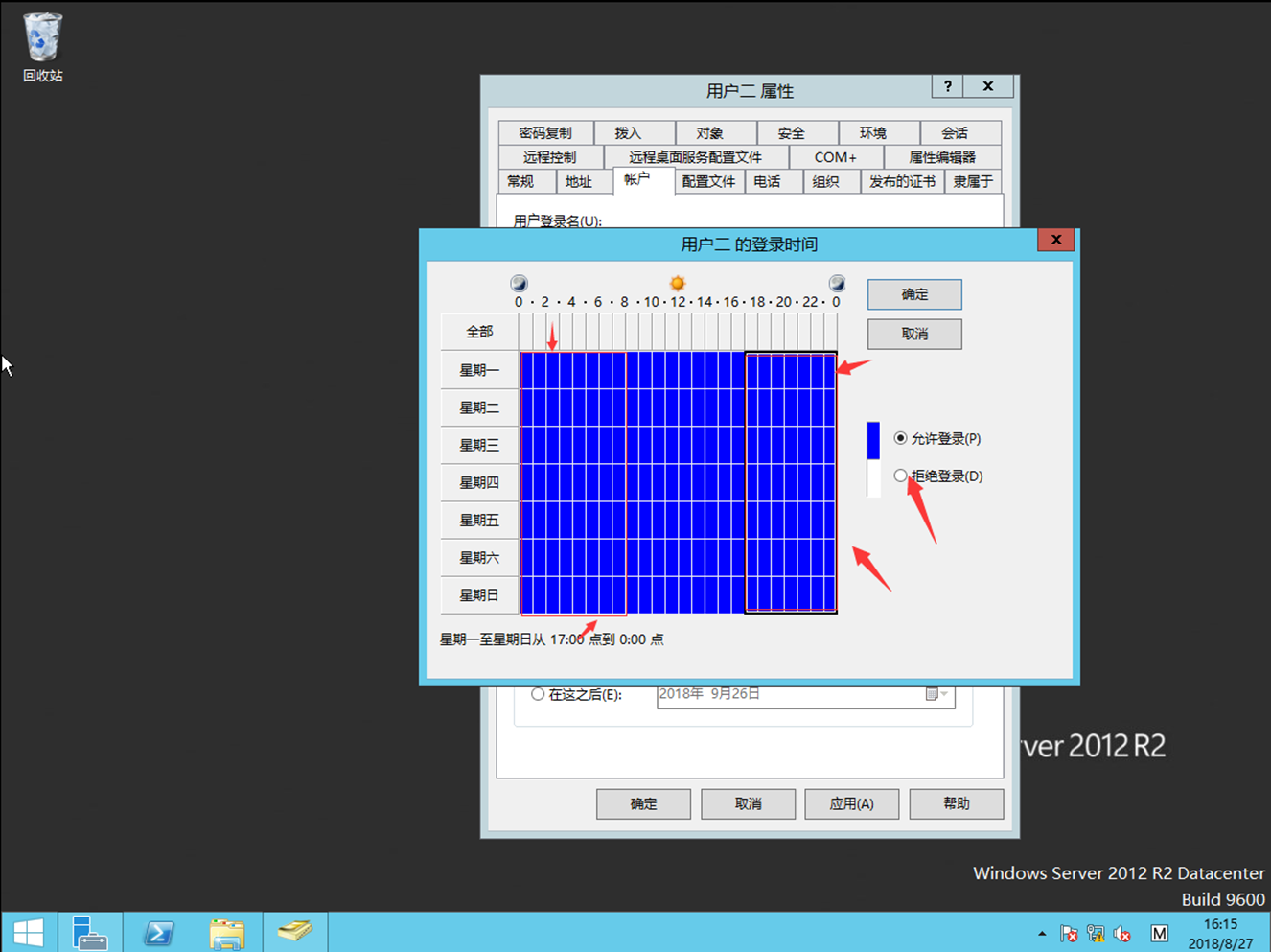The height and width of the screenshot is (952, 1271).
Task: Cancel logon hours dialog with 取消
Action: [x=914, y=334]
